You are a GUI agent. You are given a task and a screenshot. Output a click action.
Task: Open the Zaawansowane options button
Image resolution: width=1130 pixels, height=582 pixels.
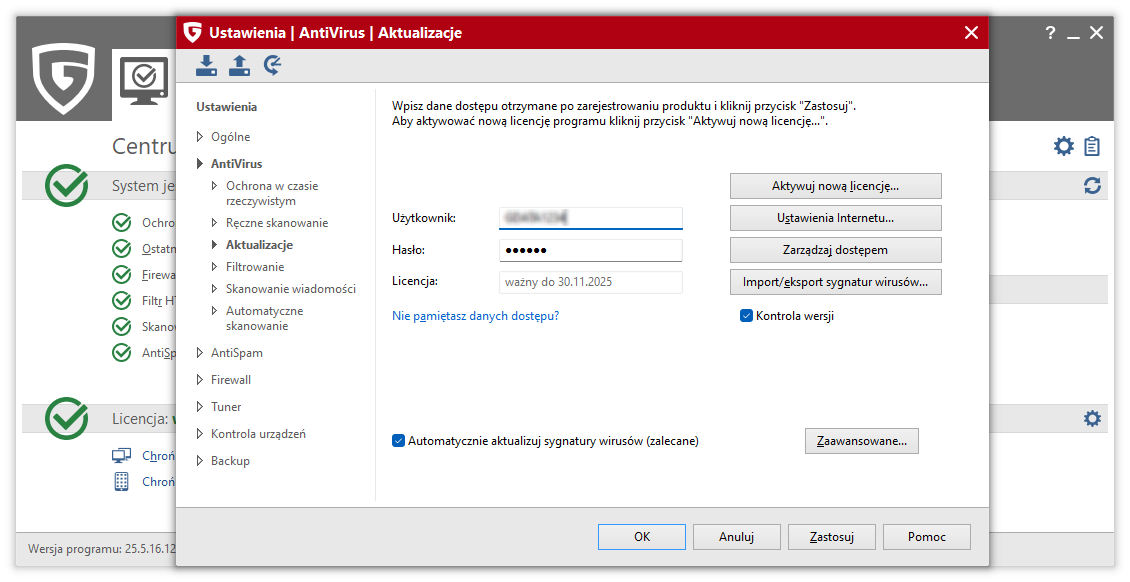[x=861, y=441]
